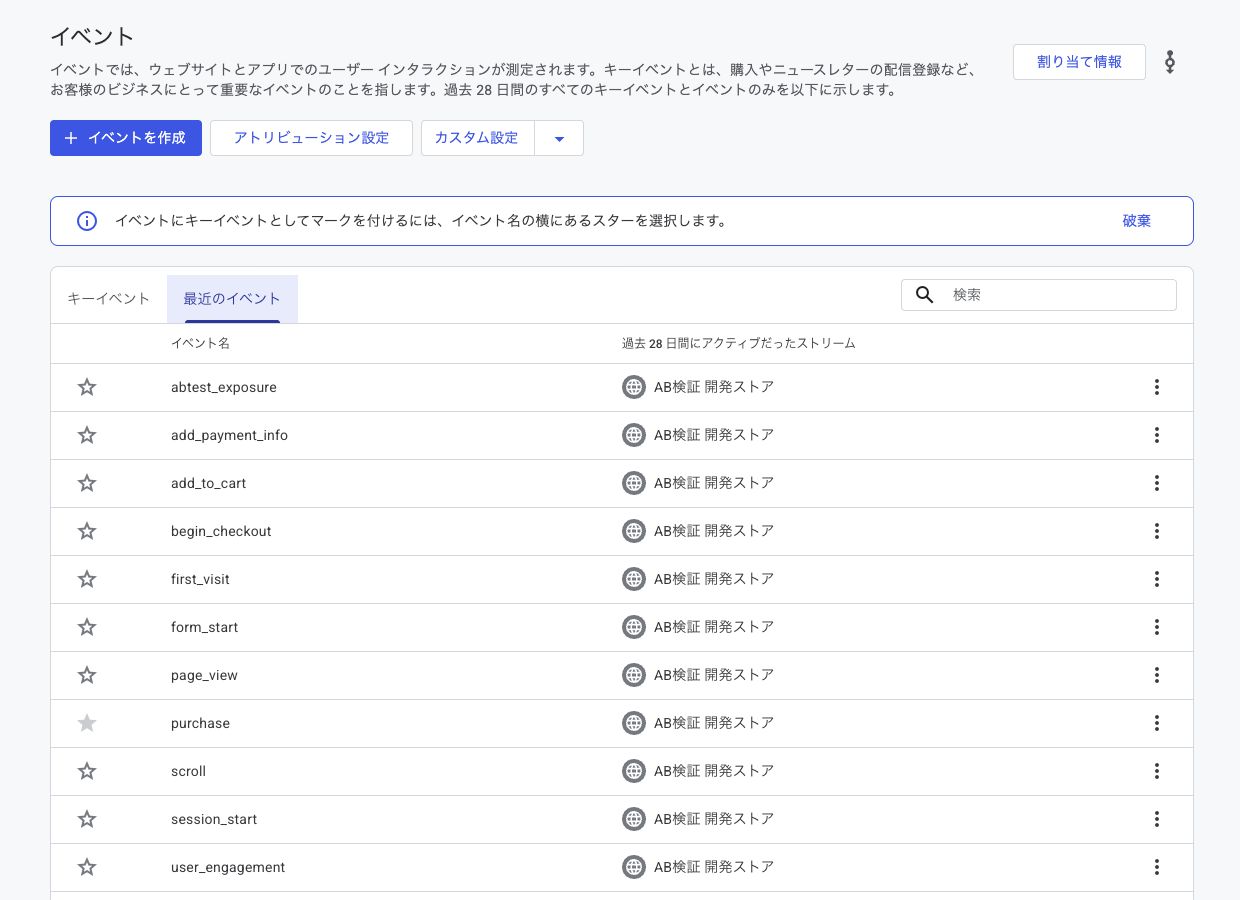Toggle the star next to begin_checkout
Viewport: 1240px width, 900px height.
(87, 531)
